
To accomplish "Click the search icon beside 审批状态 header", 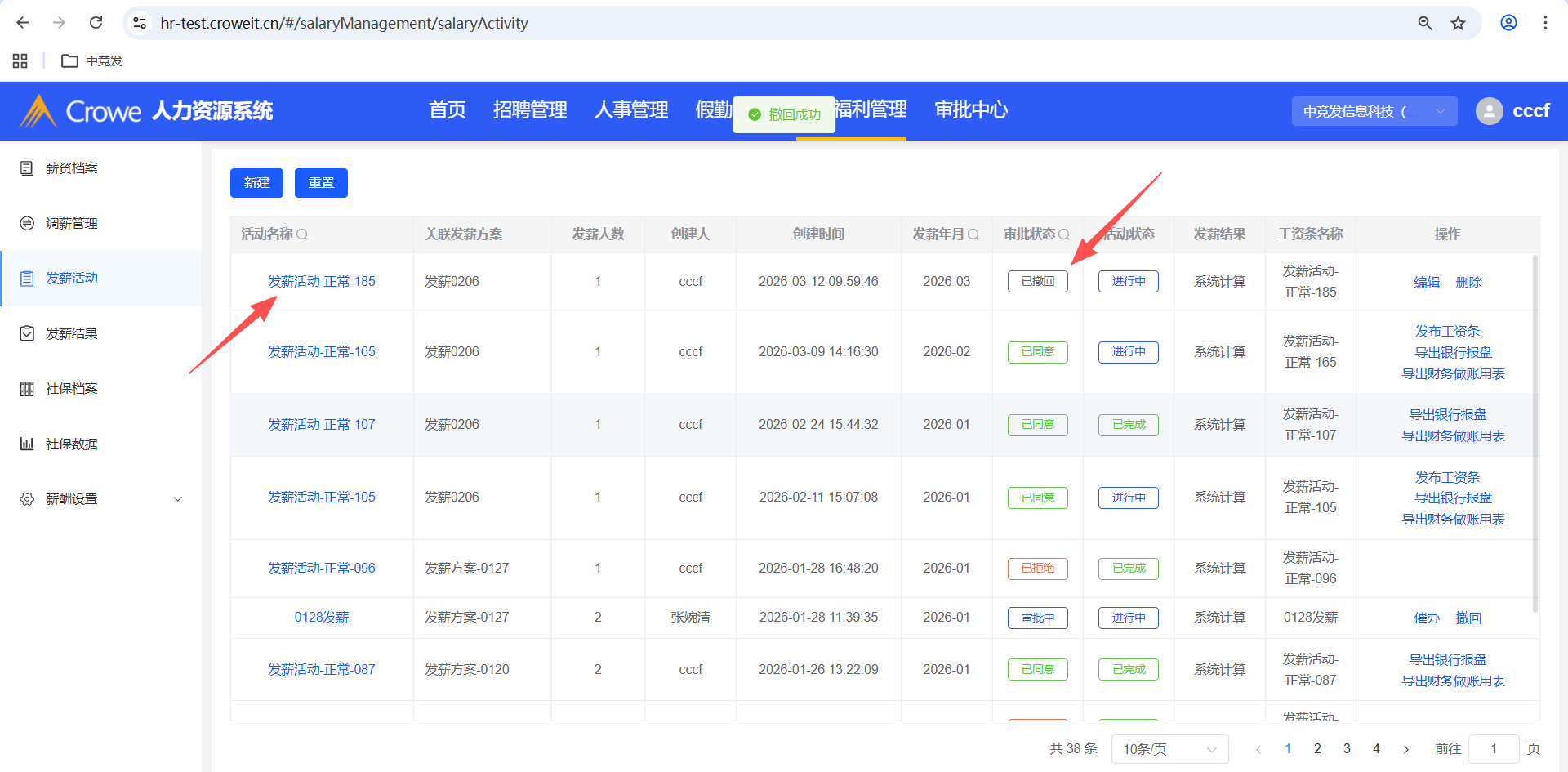I will coord(1064,234).
